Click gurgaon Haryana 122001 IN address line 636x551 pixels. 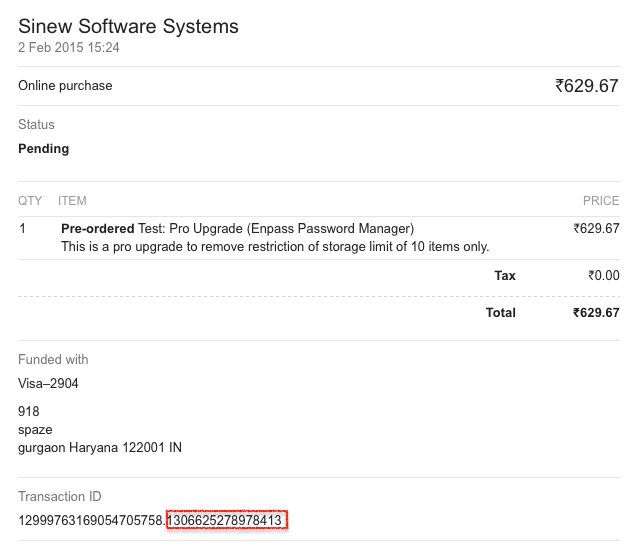100,448
